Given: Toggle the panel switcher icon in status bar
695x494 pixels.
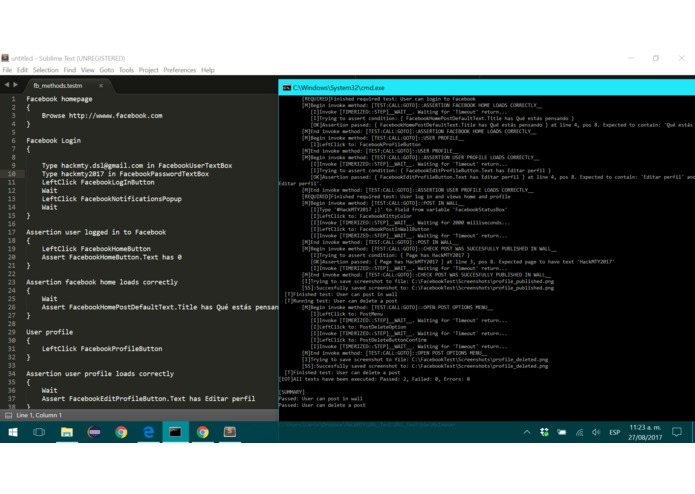Looking at the screenshot, I should click(x=8, y=415).
